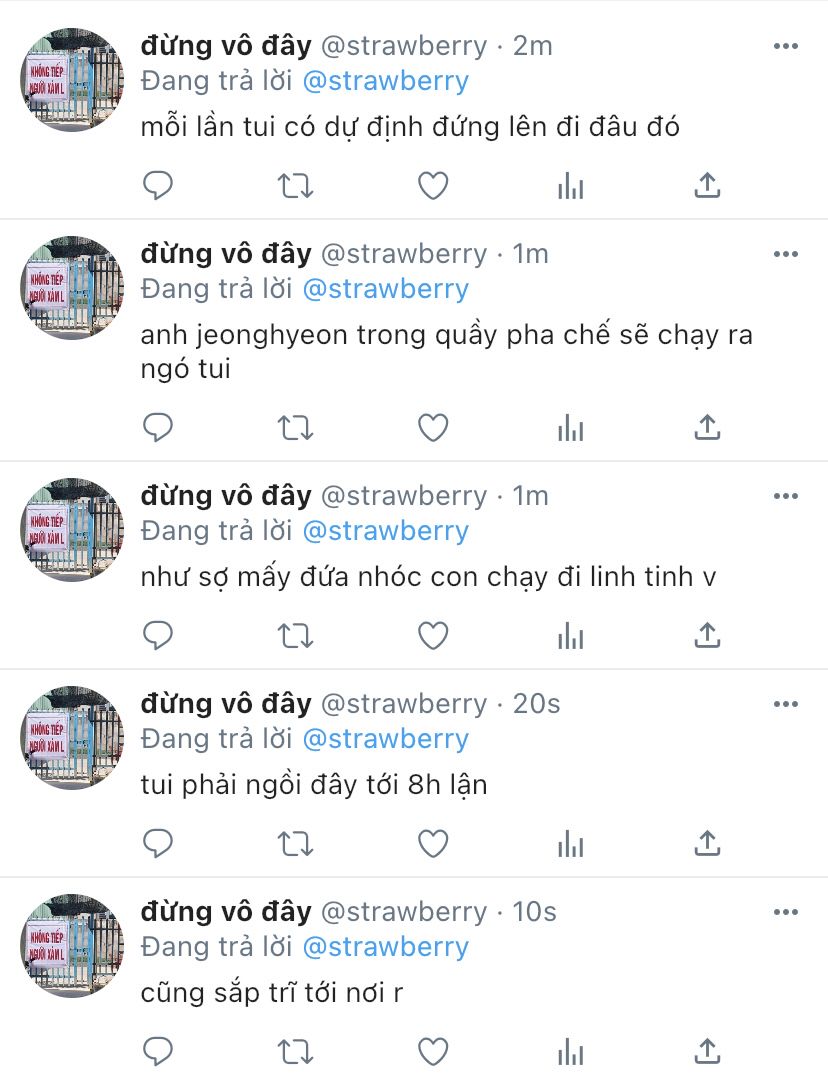The height and width of the screenshot is (1080, 828).
Task: Open profile name 'đừng vô đây' on first tweet
Action: pyautogui.click(x=226, y=46)
